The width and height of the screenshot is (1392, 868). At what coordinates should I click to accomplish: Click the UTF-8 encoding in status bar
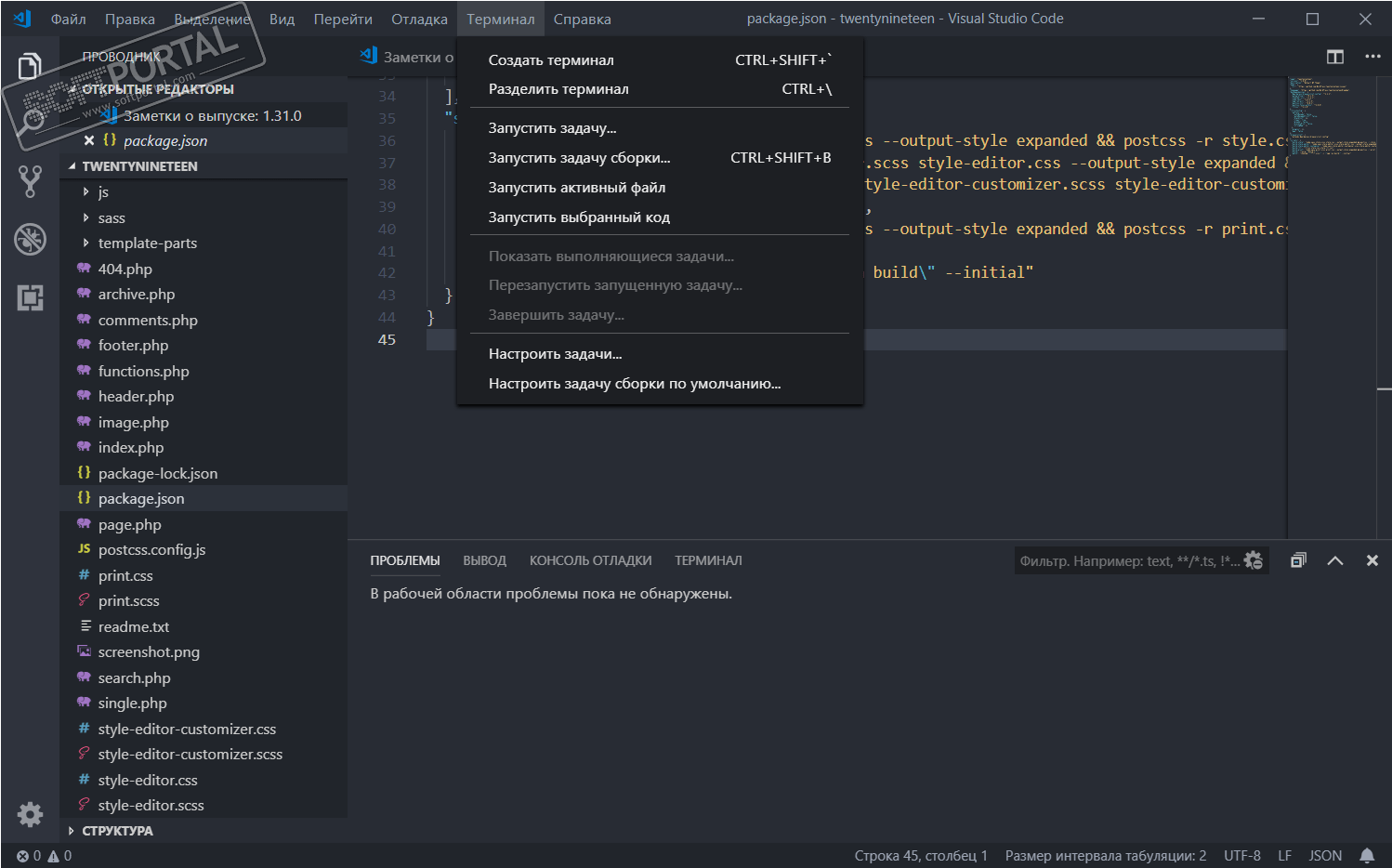click(x=1241, y=855)
